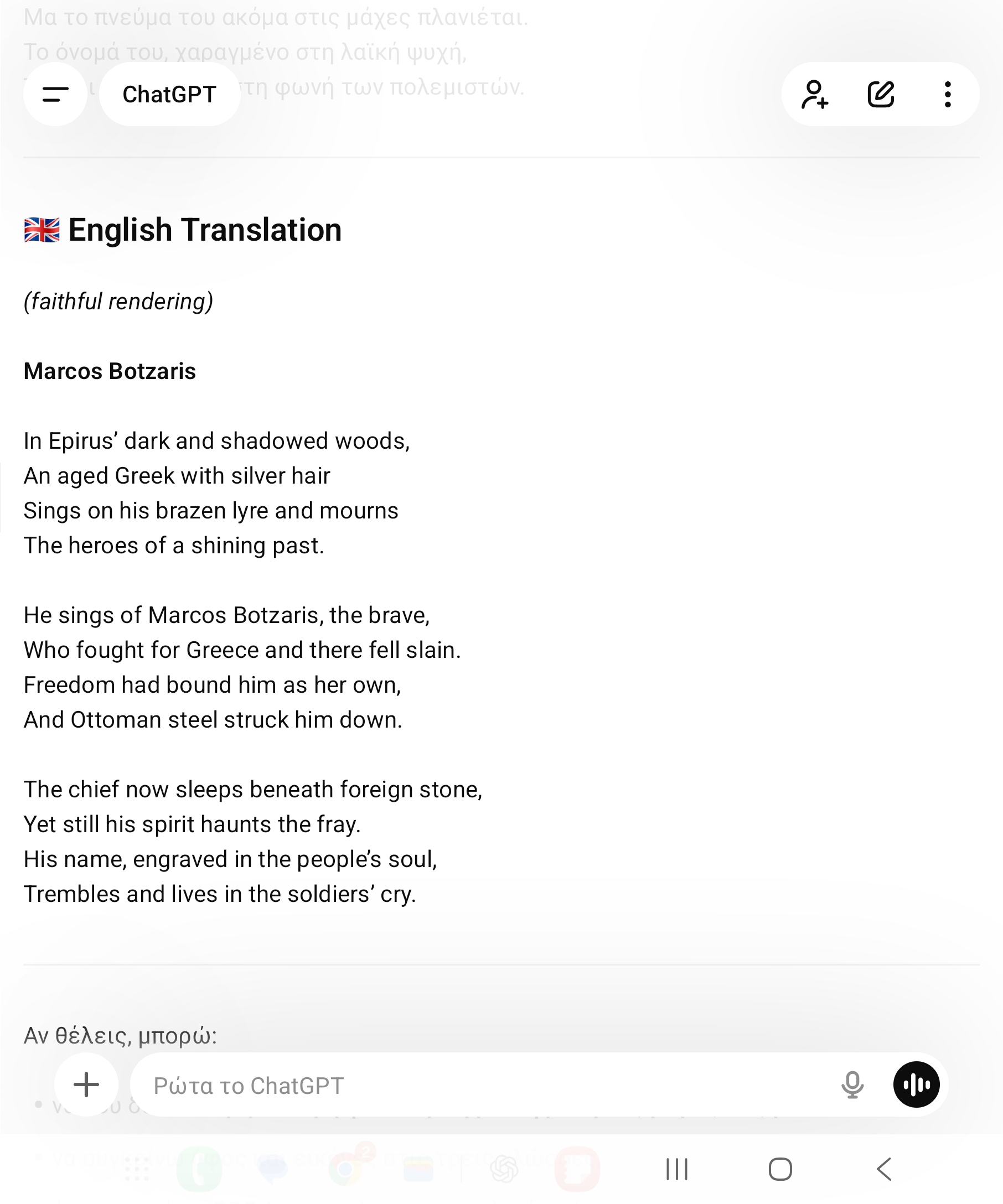Image resolution: width=1003 pixels, height=1204 pixels.
Task: Open the red Notes app in the taskbar
Action: click(577, 1169)
